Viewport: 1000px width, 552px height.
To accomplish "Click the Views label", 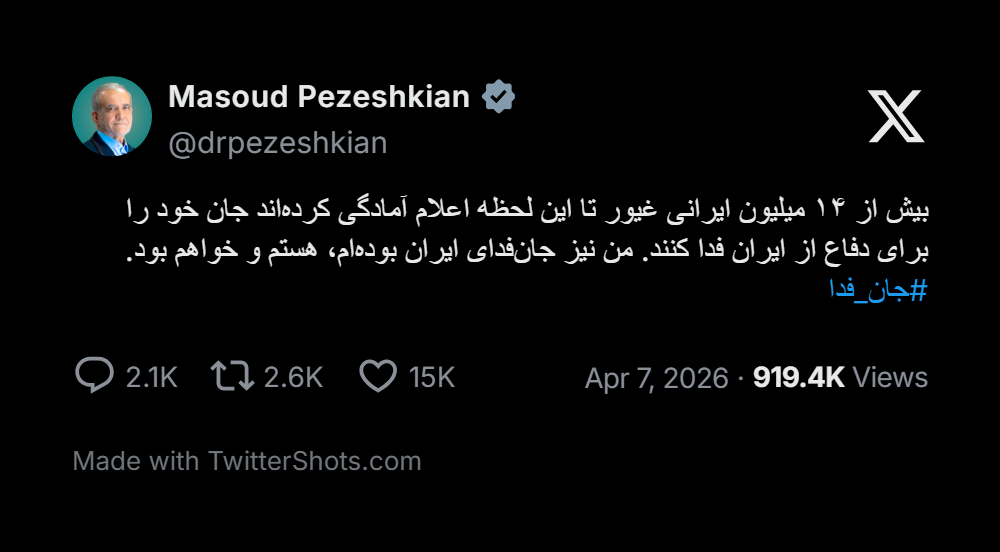I will 891,377.
